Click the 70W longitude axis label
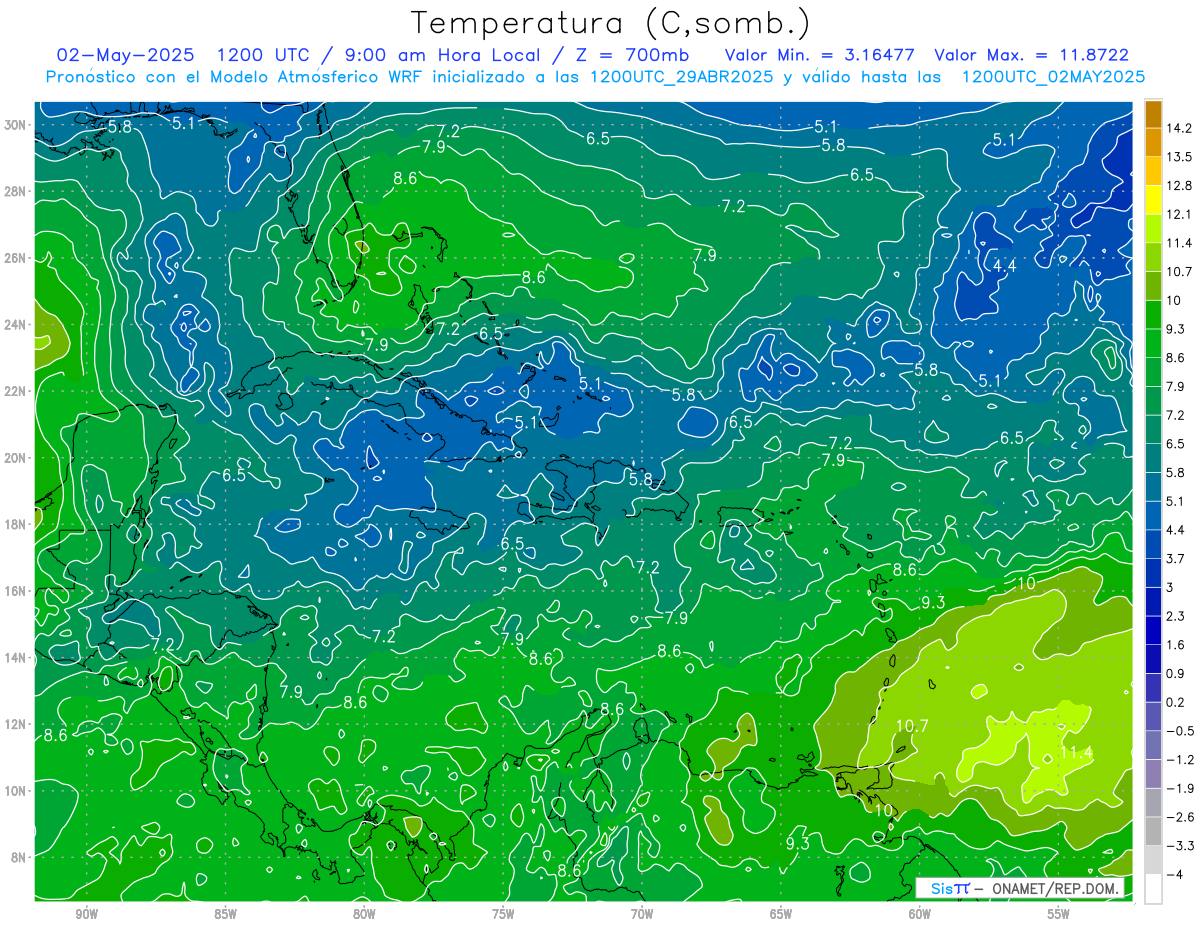1200x927 pixels. [x=642, y=914]
